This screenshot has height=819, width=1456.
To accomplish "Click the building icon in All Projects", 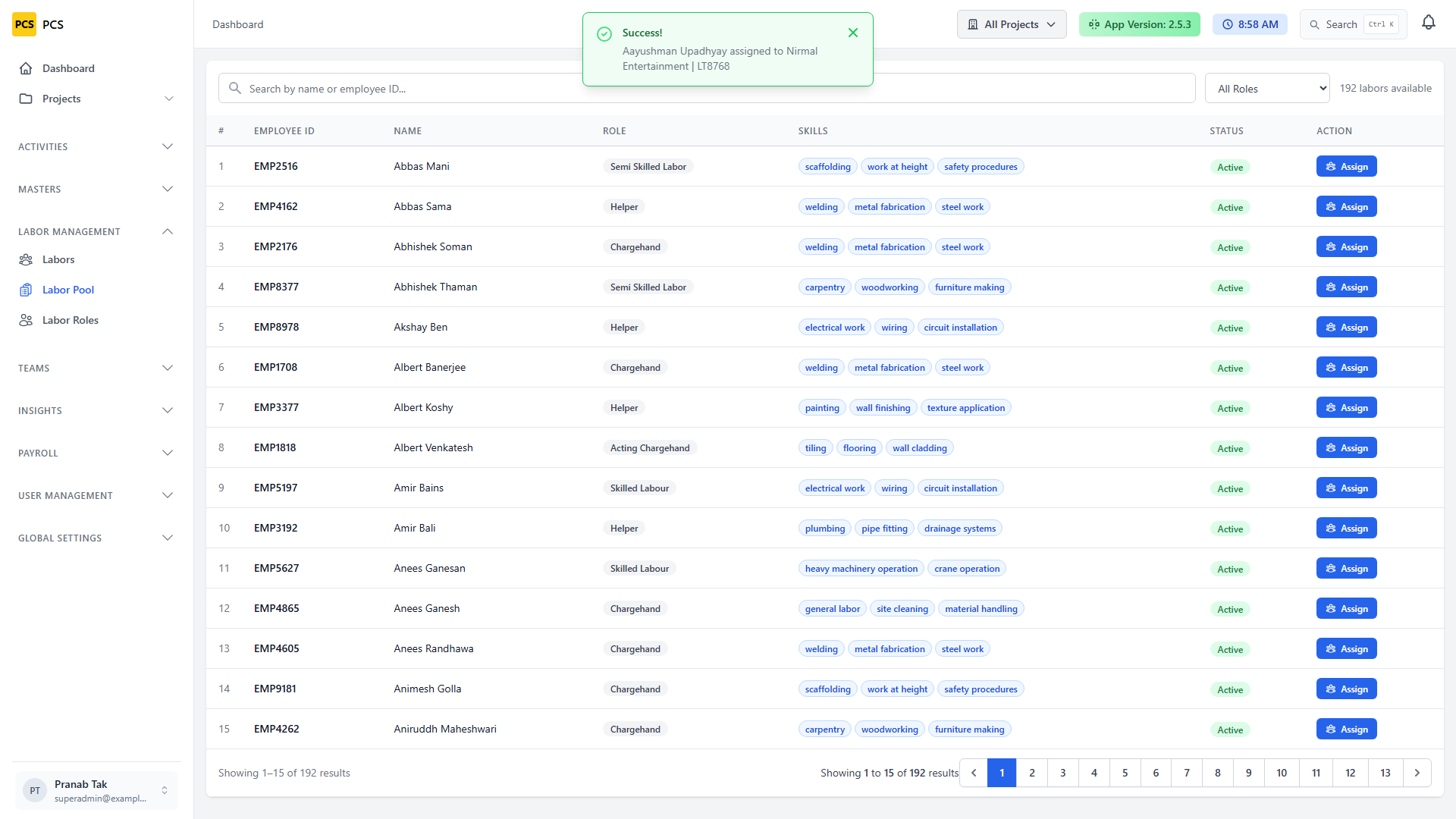I will pyautogui.click(x=973, y=24).
